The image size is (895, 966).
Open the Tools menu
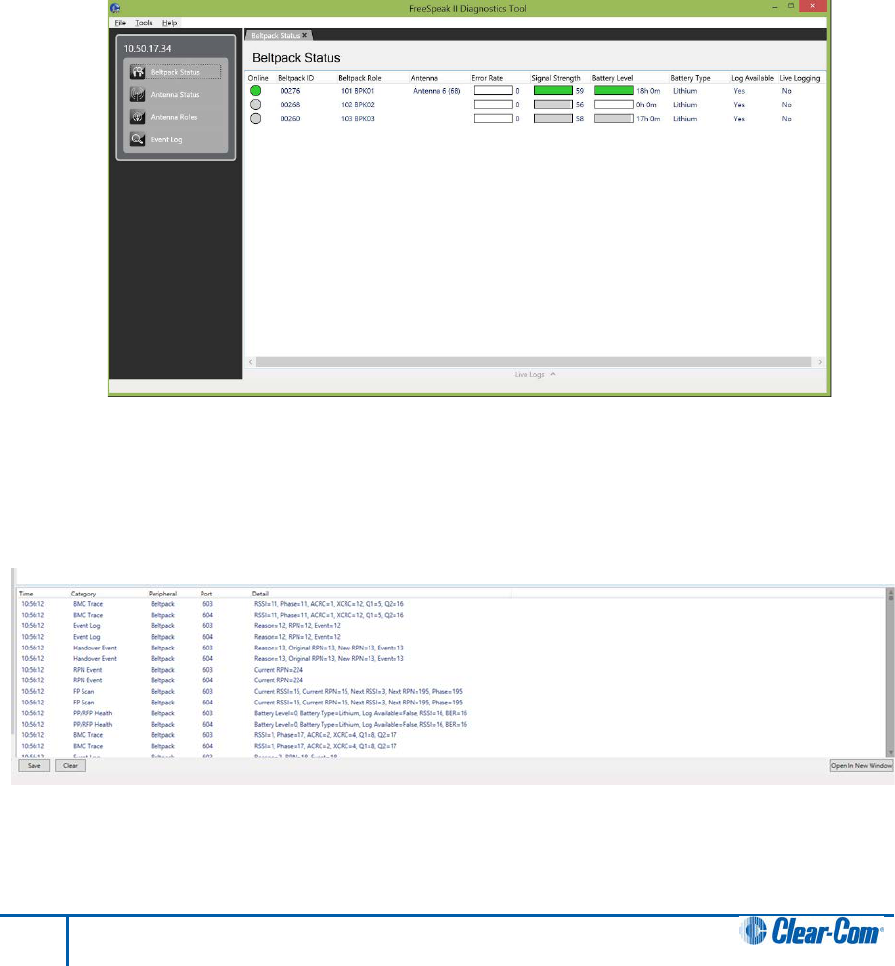[x=144, y=23]
